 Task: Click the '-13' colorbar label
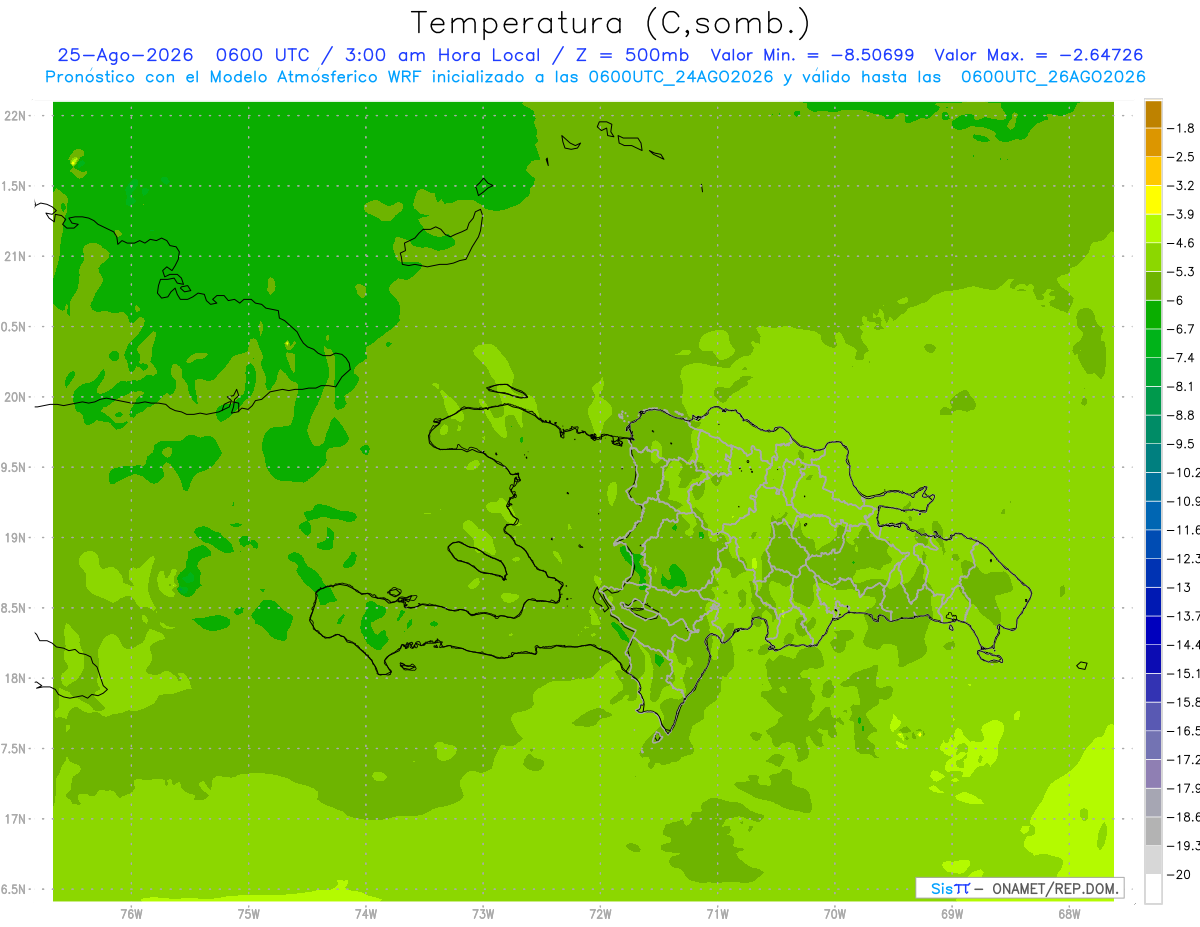[1180, 587]
